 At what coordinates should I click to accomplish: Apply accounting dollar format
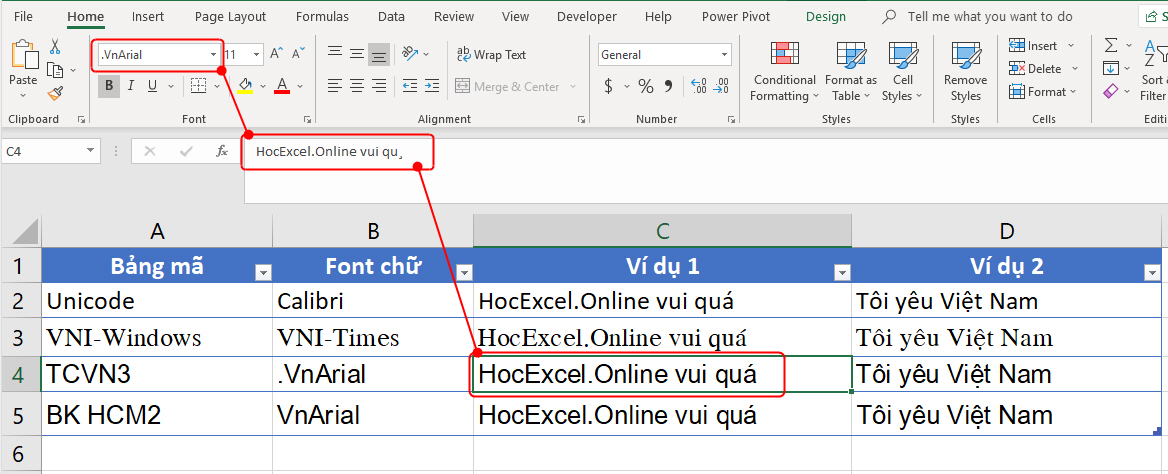pos(609,86)
